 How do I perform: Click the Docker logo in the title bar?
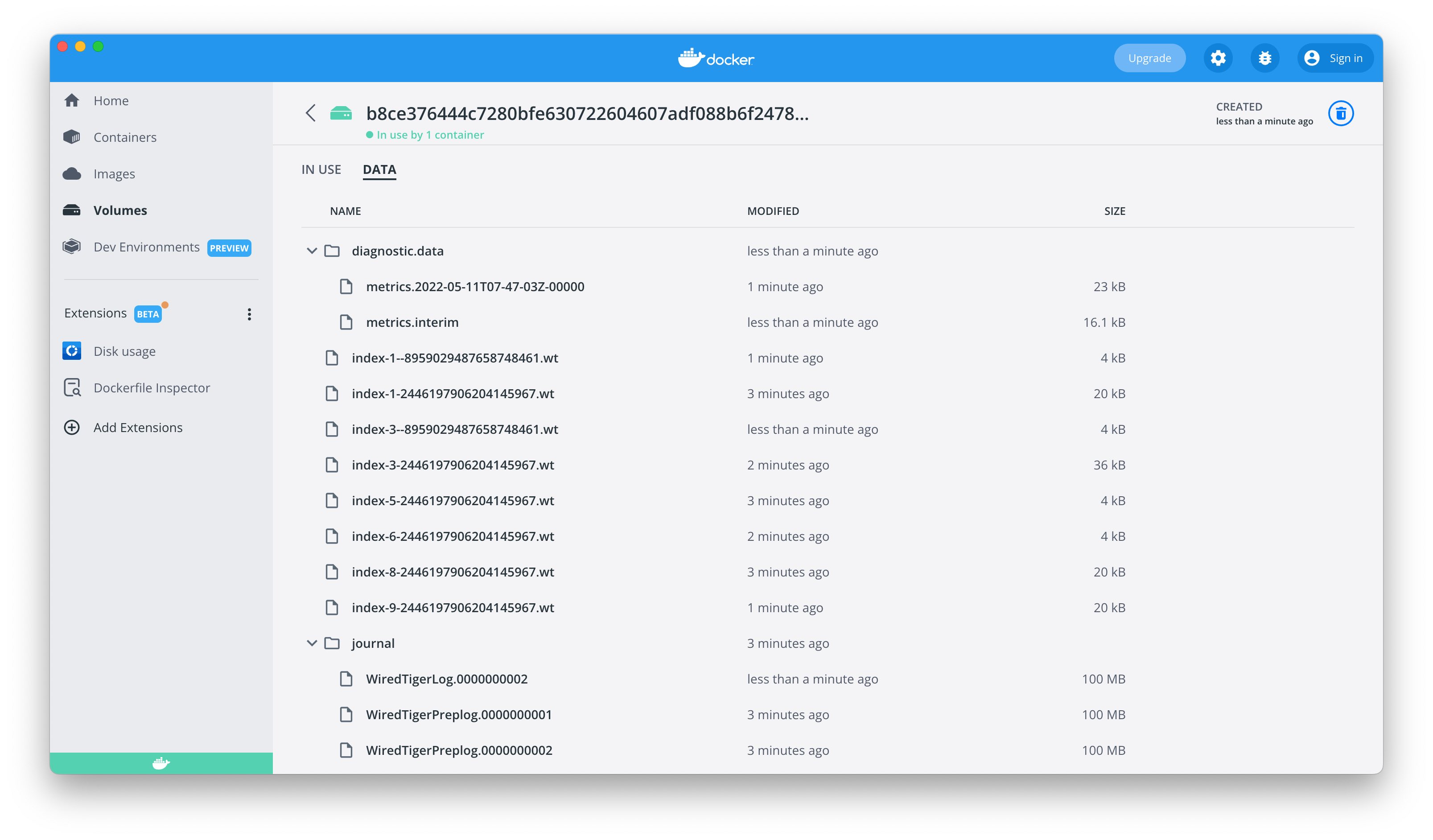tap(716, 58)
